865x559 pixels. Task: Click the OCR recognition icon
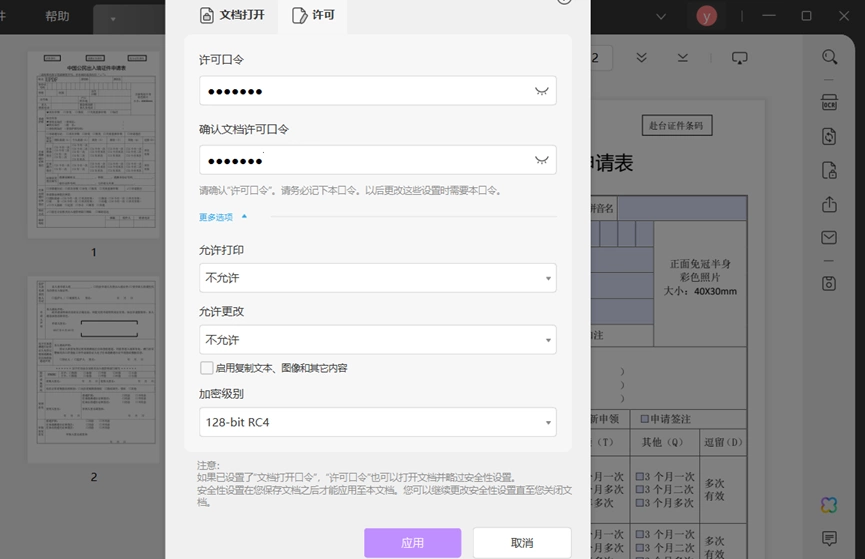coord(829,103)
